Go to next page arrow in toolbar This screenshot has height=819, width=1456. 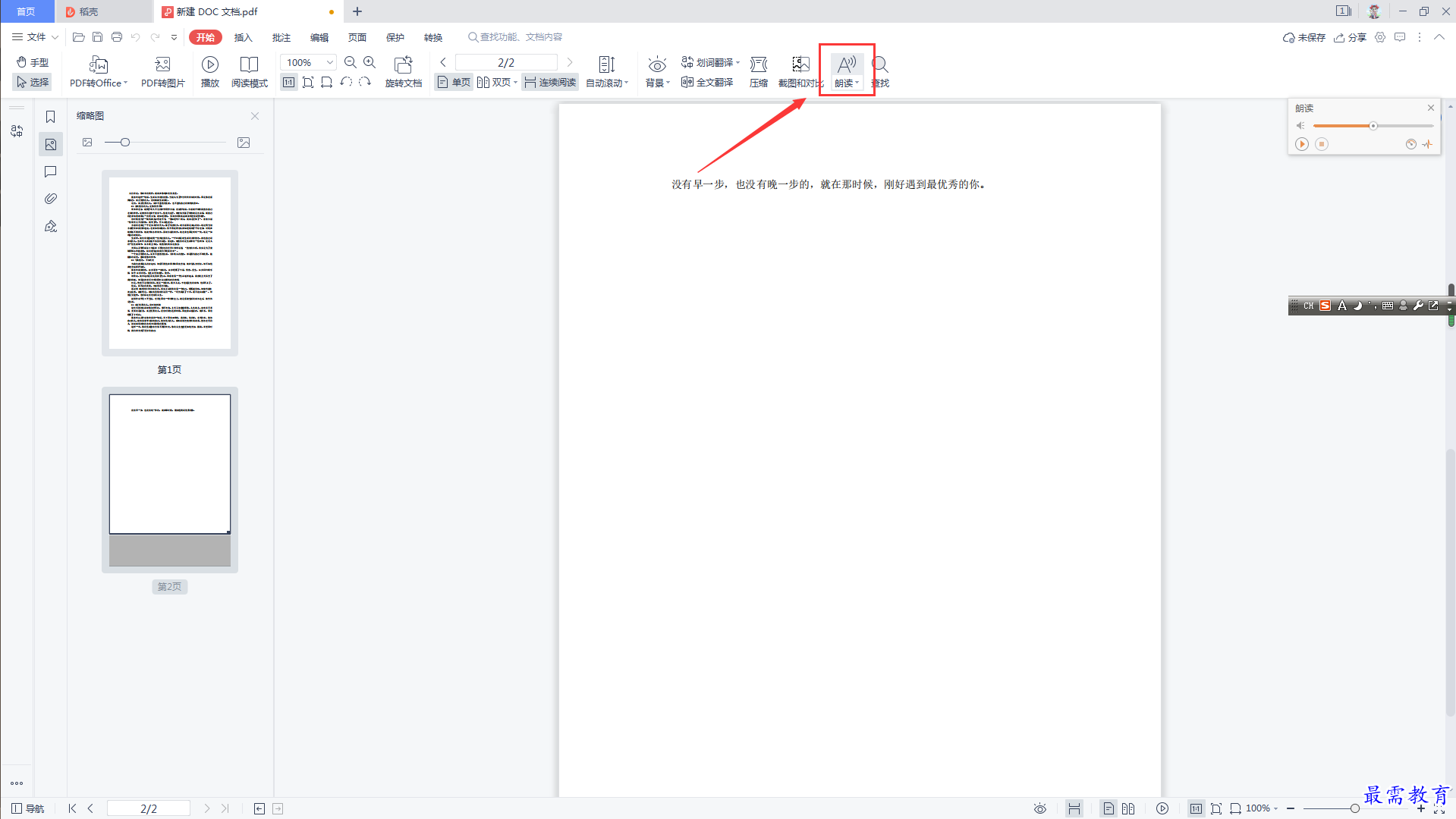(570, 62)
